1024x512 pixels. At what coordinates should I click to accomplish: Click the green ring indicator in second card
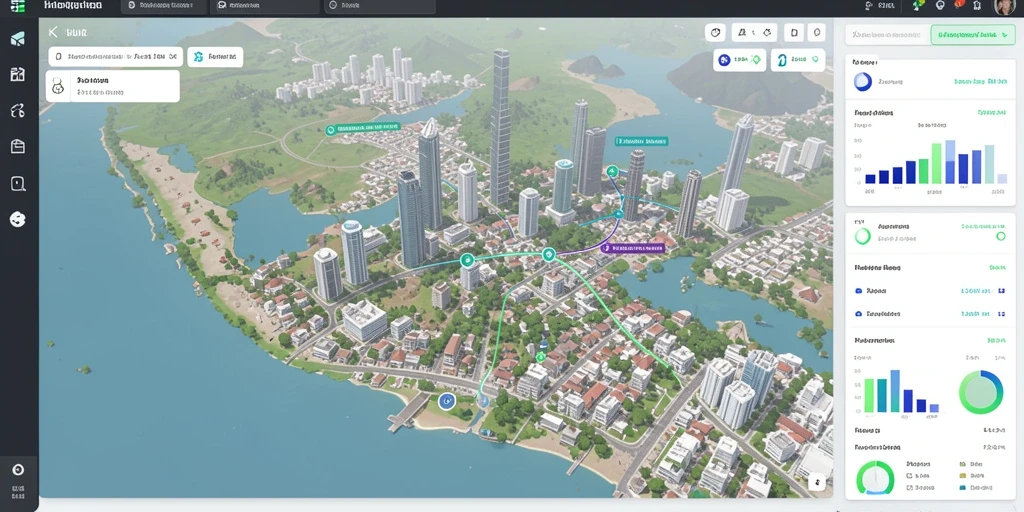tap(863, 236)
